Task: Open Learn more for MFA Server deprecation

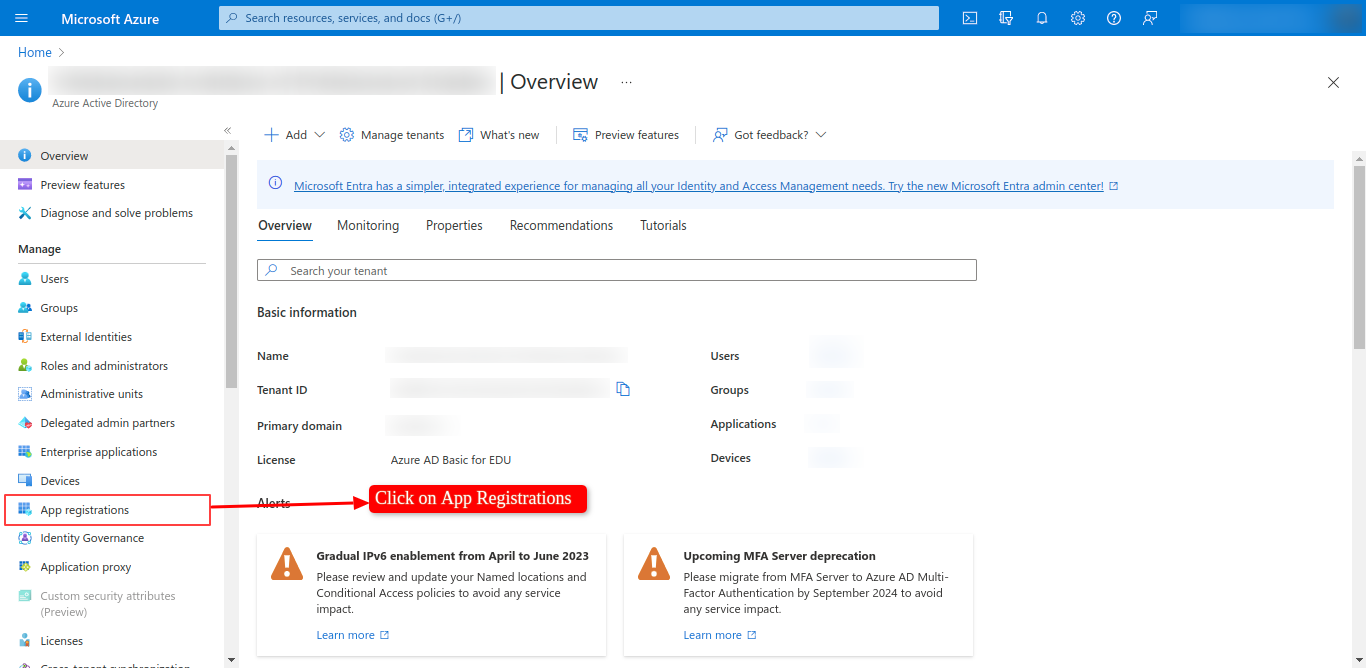Action: pos(719,635)
